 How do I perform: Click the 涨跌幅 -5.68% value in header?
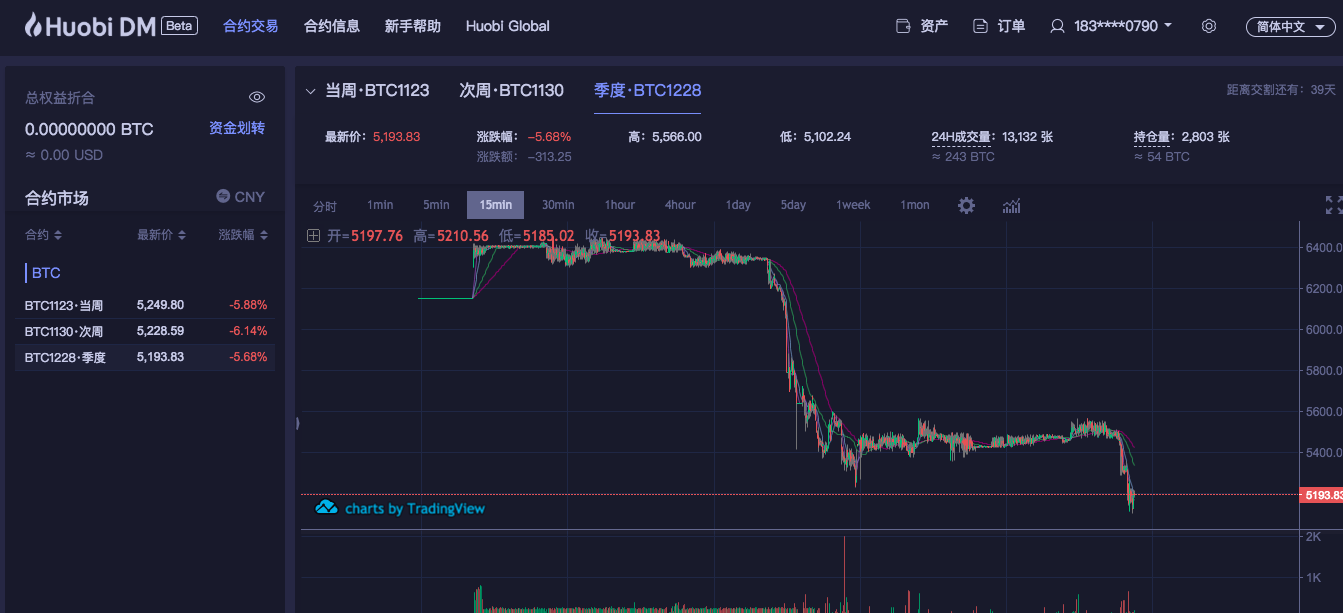(x=549, y=136)
